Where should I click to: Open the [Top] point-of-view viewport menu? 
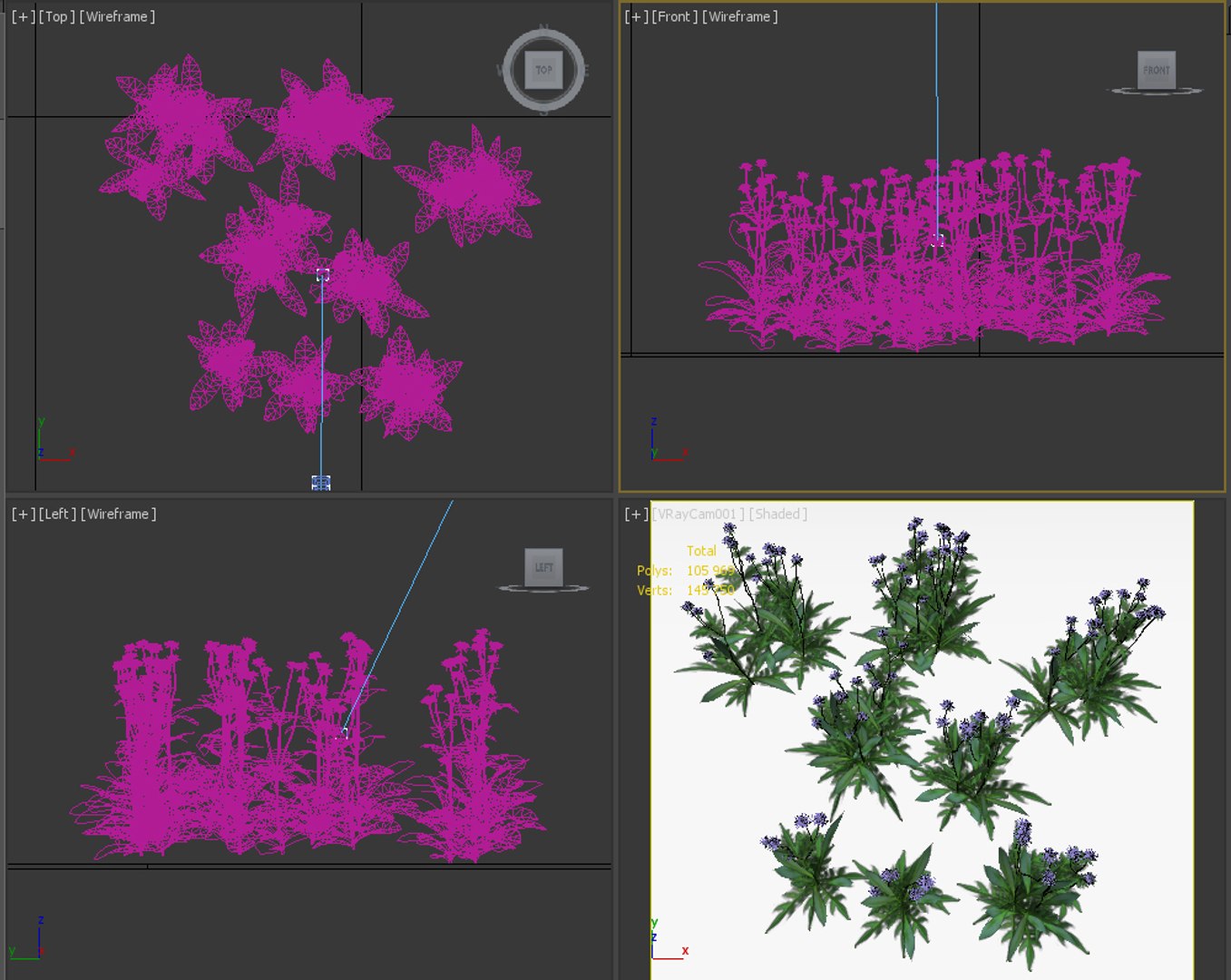(56, 16)
